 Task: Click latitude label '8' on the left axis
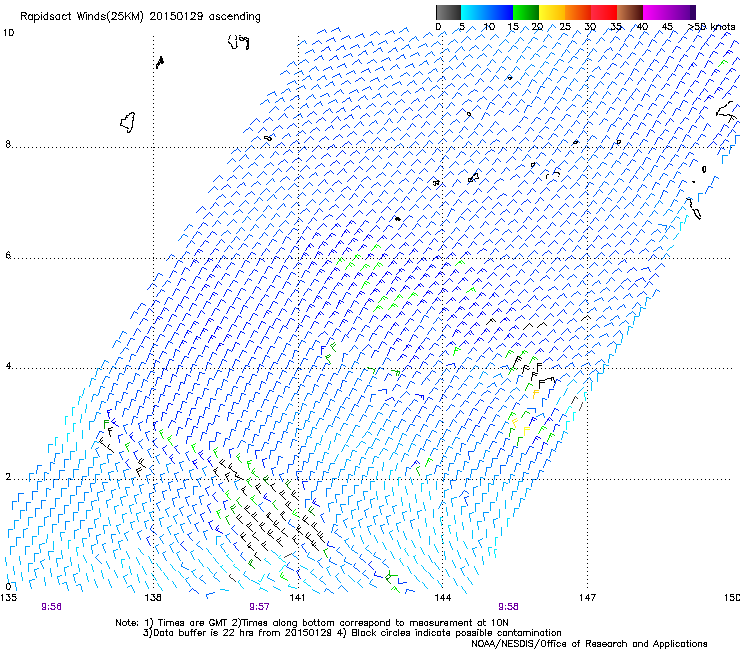click(8, 144)
